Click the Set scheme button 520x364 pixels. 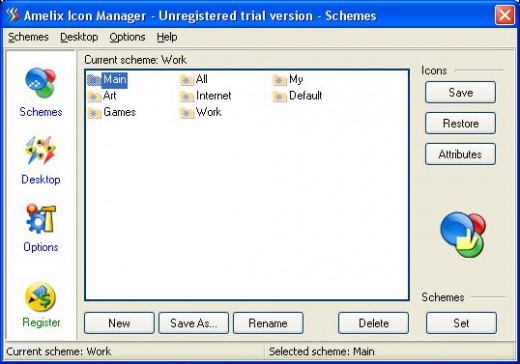pos(461,323)
